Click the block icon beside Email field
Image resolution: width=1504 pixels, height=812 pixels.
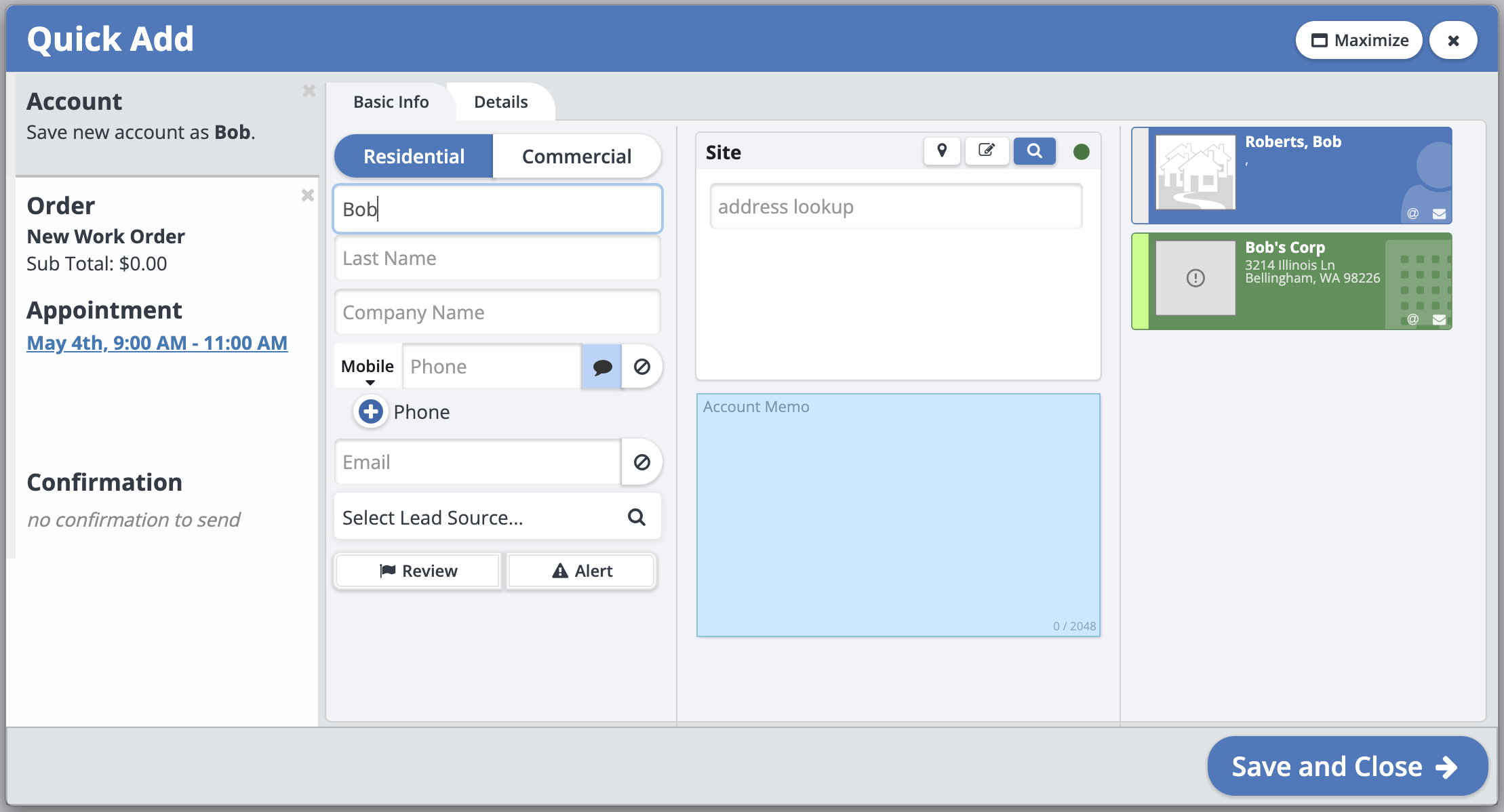click(641, 462)
